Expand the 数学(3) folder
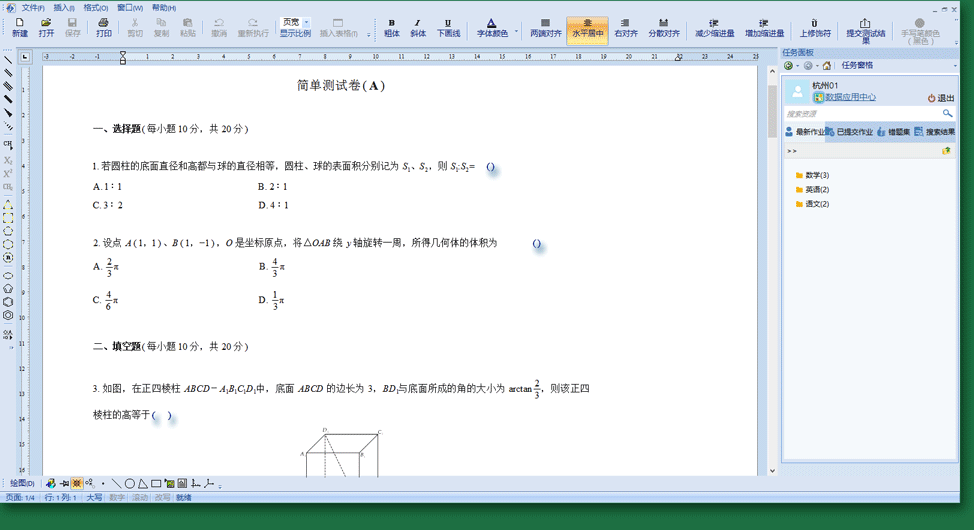This screenshot has width=974, height=530. coord(816,175)
